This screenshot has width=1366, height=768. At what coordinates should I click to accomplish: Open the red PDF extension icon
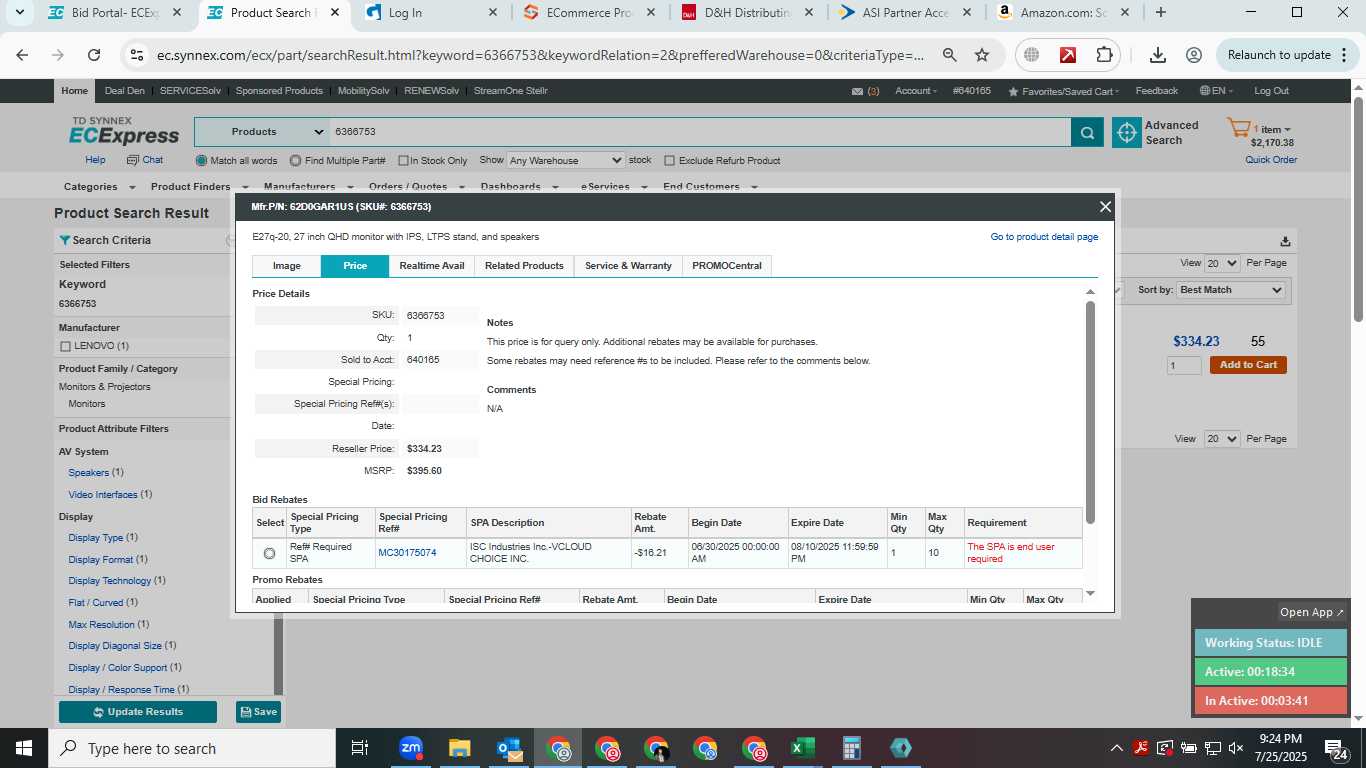[1068, 55]
